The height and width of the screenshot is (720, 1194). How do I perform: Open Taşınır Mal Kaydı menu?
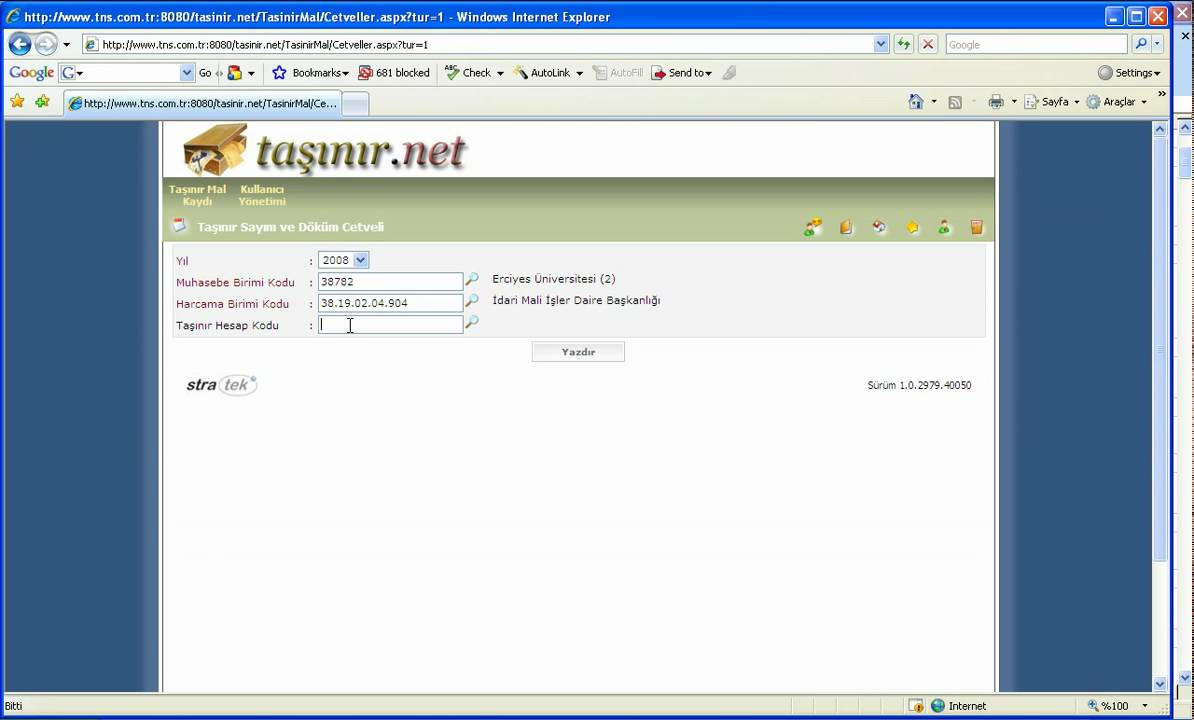click(197, 196)
